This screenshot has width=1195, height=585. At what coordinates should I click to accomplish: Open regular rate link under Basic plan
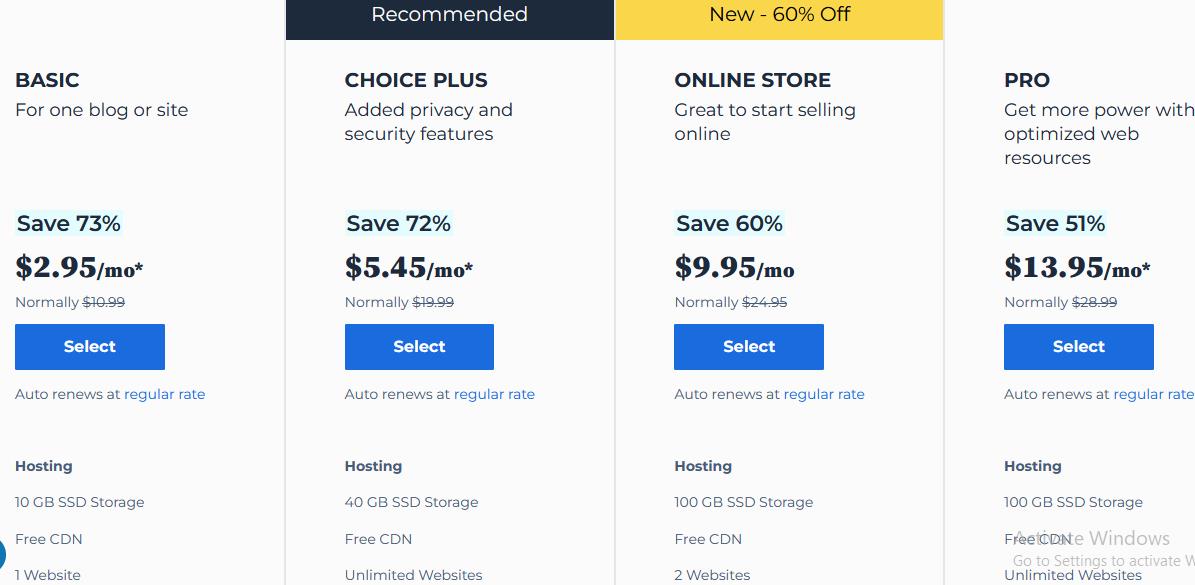tap(165, 394)
